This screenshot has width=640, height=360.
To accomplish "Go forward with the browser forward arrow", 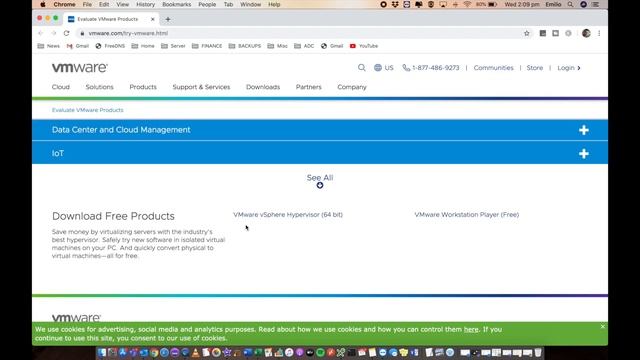I will [53, 33].
